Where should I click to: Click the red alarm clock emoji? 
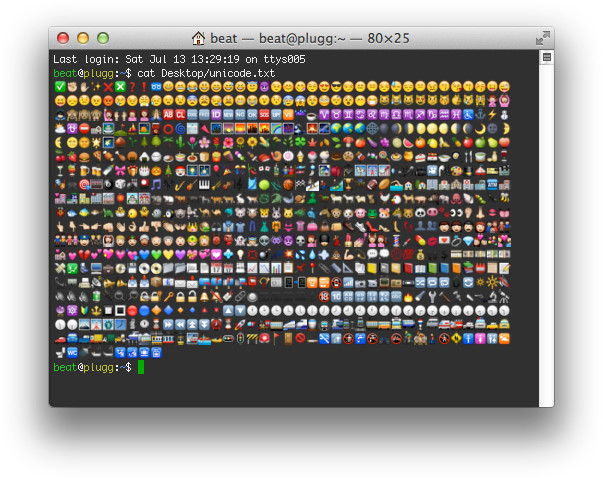click(x=216, y=325)
